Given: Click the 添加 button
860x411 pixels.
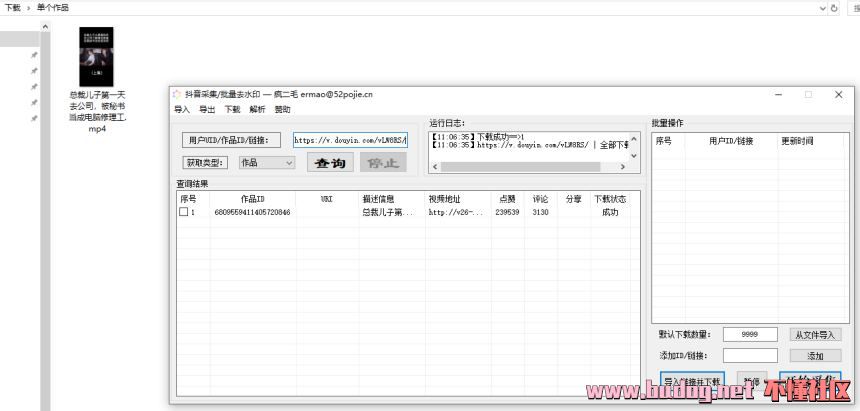Looking at the screenshot, I should pyautogui.click(x=815, y=355).
